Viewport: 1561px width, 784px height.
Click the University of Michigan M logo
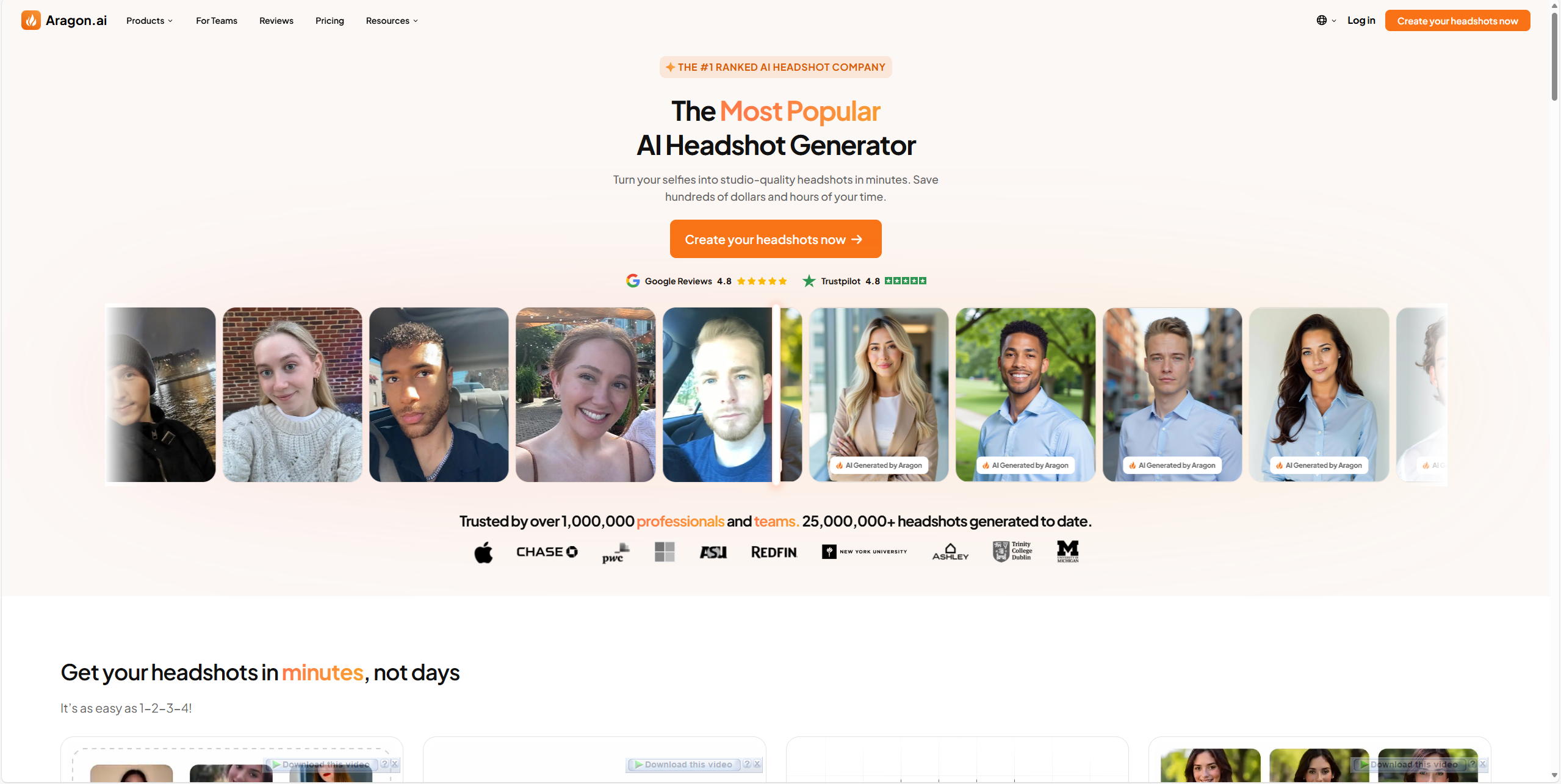[1068, 551]
